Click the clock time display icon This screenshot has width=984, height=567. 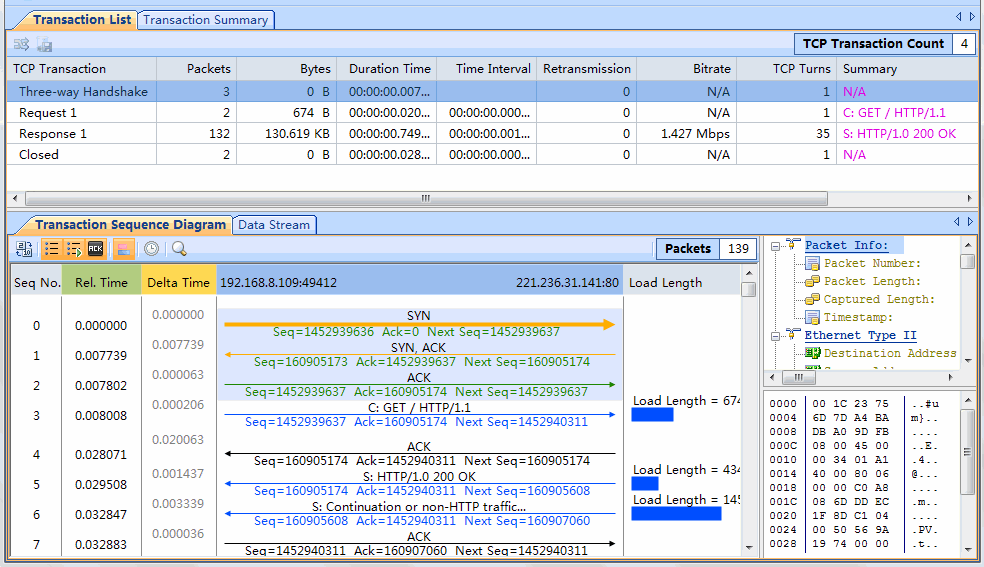point(151,249)
